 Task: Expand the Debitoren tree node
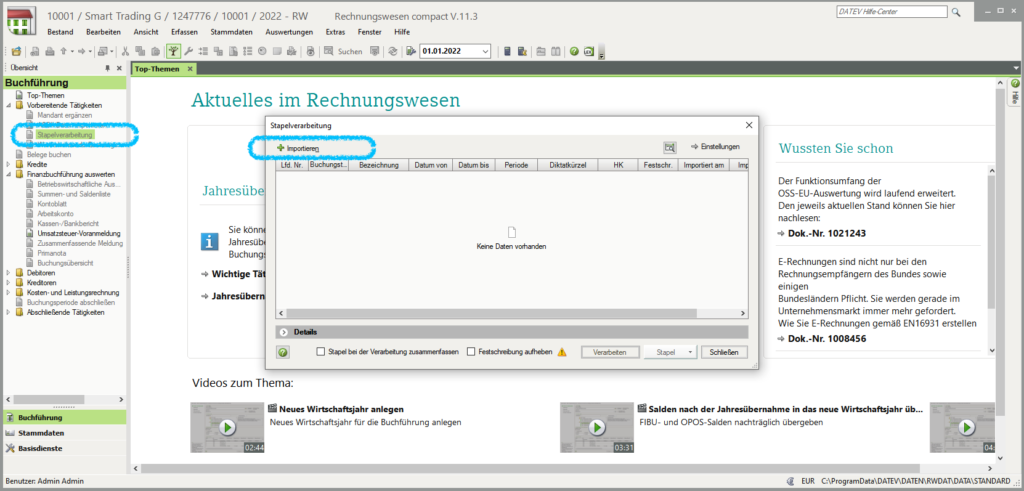pos(8,273)
